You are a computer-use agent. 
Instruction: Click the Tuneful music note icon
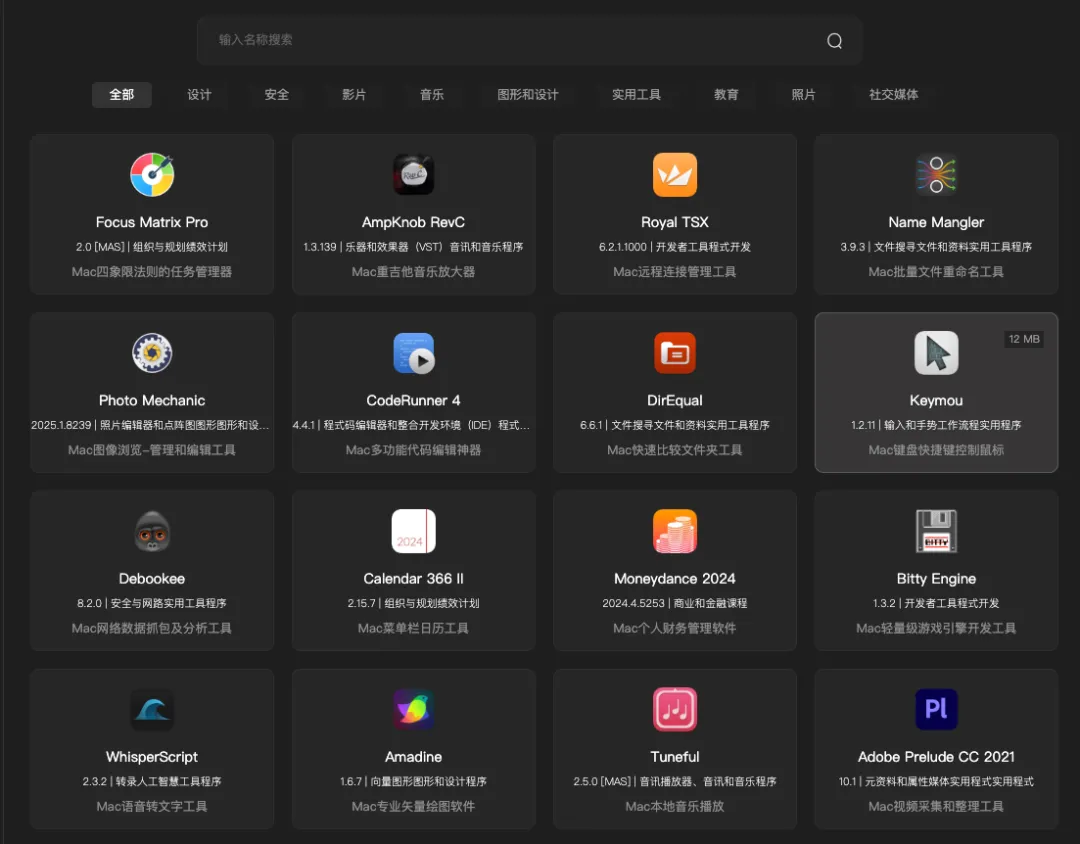pos(675,710)
